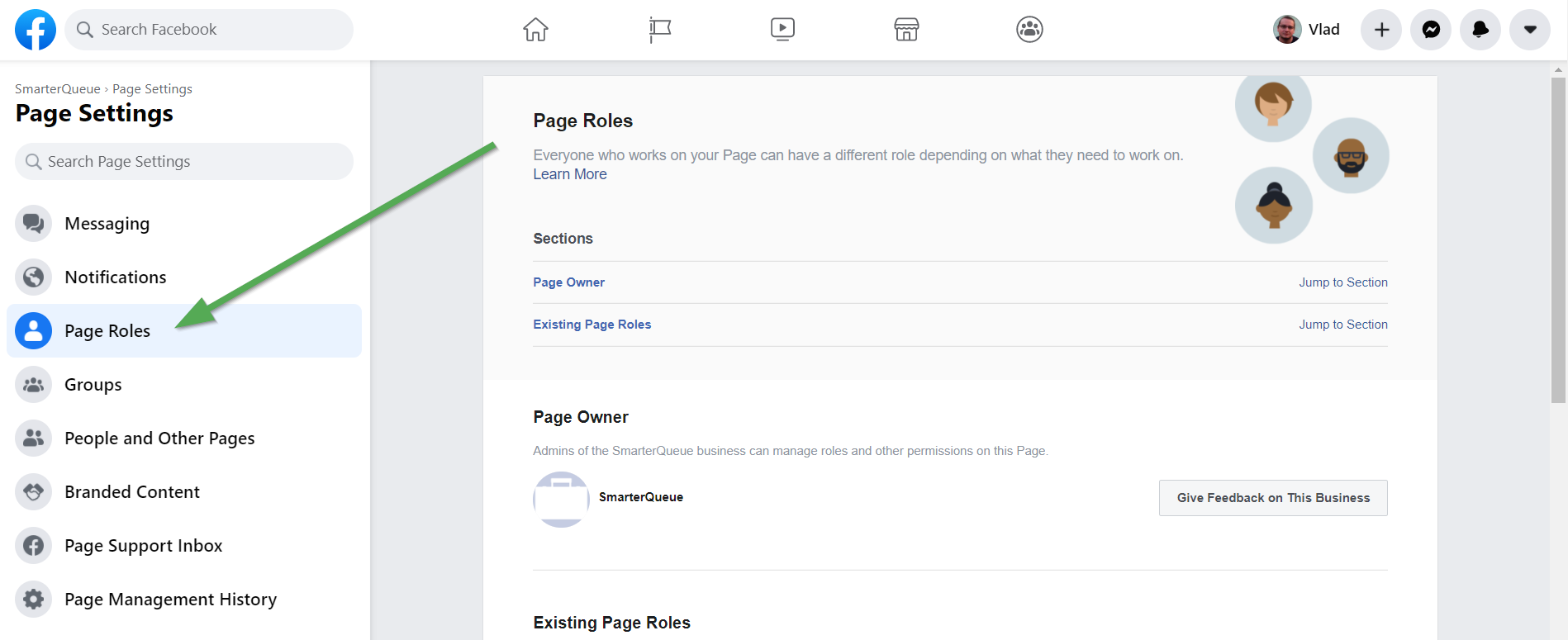Click Give Feedback on This Business

1273,498
